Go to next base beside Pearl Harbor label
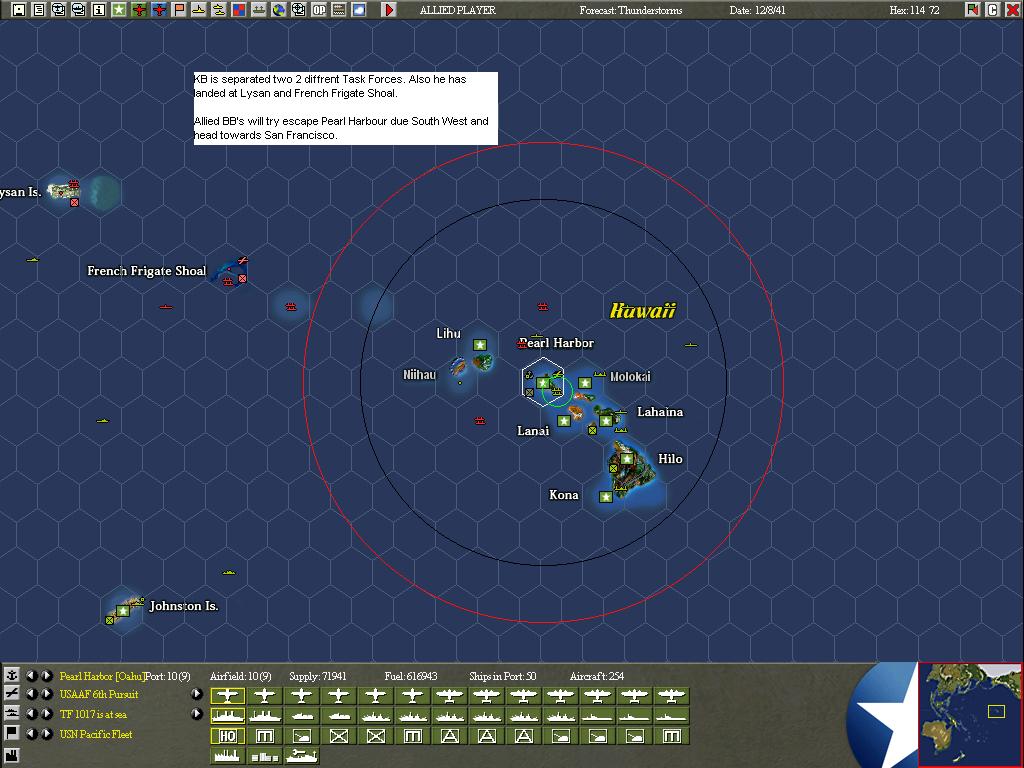Viewport: 1024px width, 768px height. click(x=46, y=675)
